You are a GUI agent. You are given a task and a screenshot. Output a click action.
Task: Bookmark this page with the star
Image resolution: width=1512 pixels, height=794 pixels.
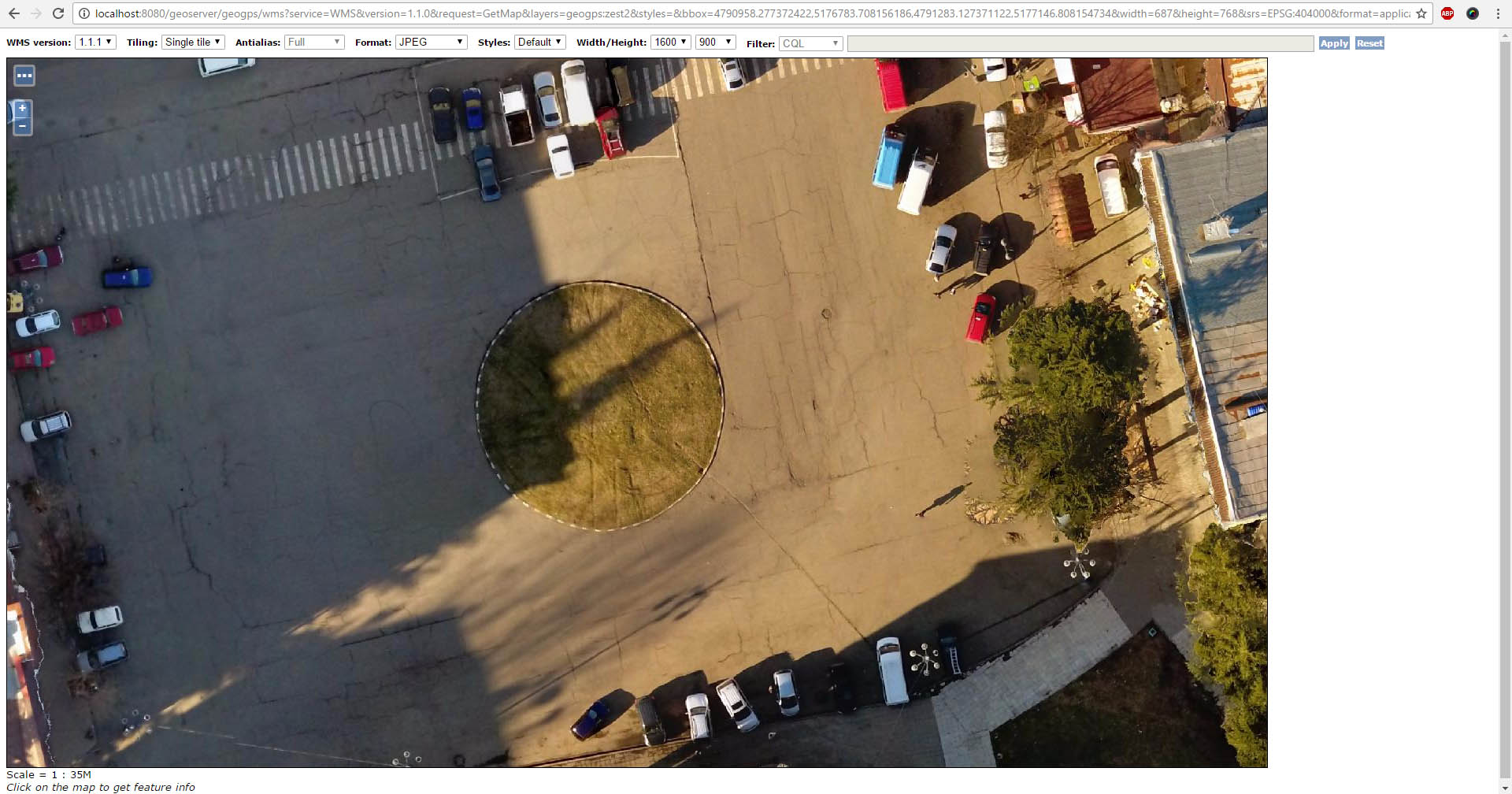point(1421,13)
